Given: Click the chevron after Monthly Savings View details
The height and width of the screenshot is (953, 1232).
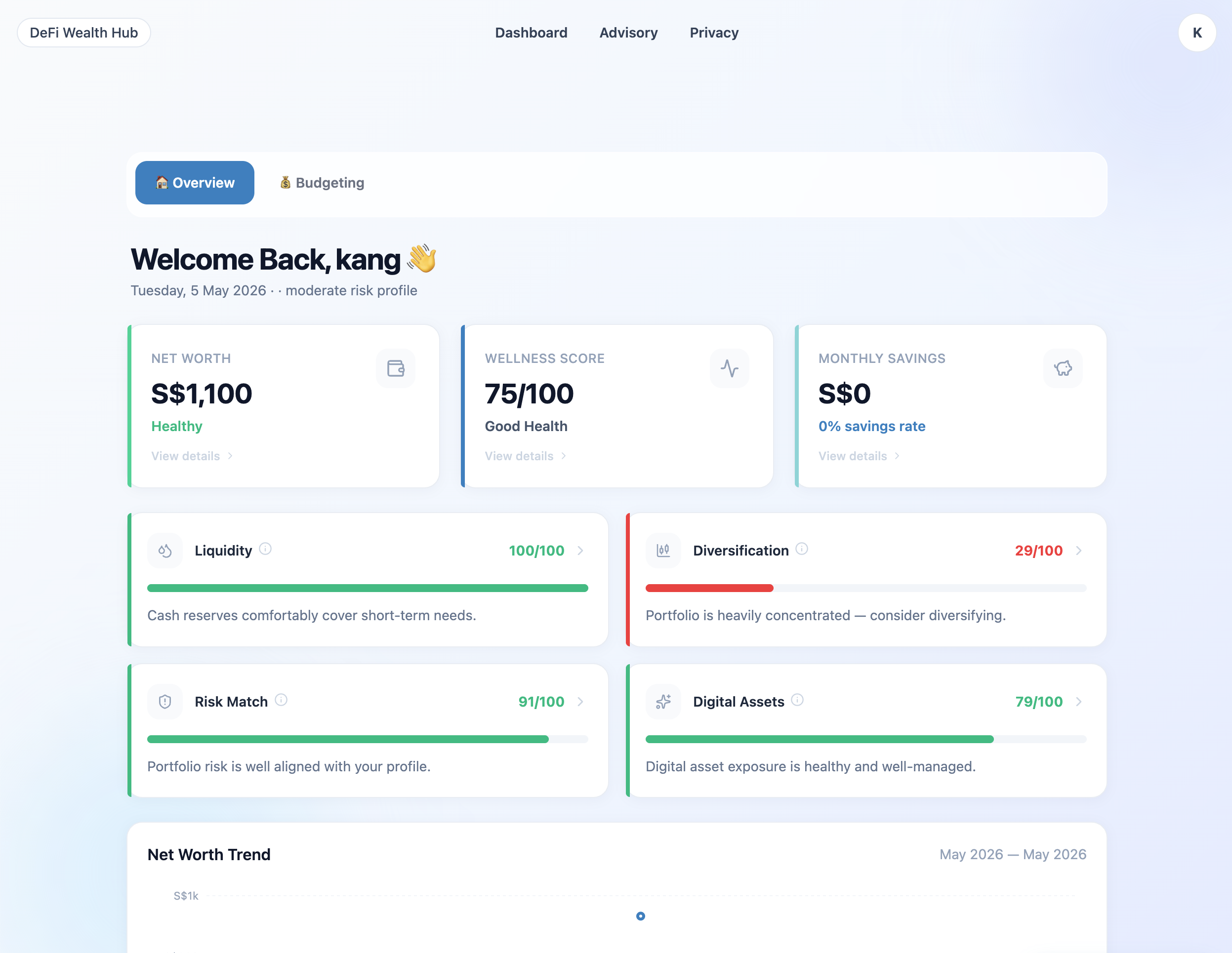Looking at the screenshot, I should click(897, 456).
